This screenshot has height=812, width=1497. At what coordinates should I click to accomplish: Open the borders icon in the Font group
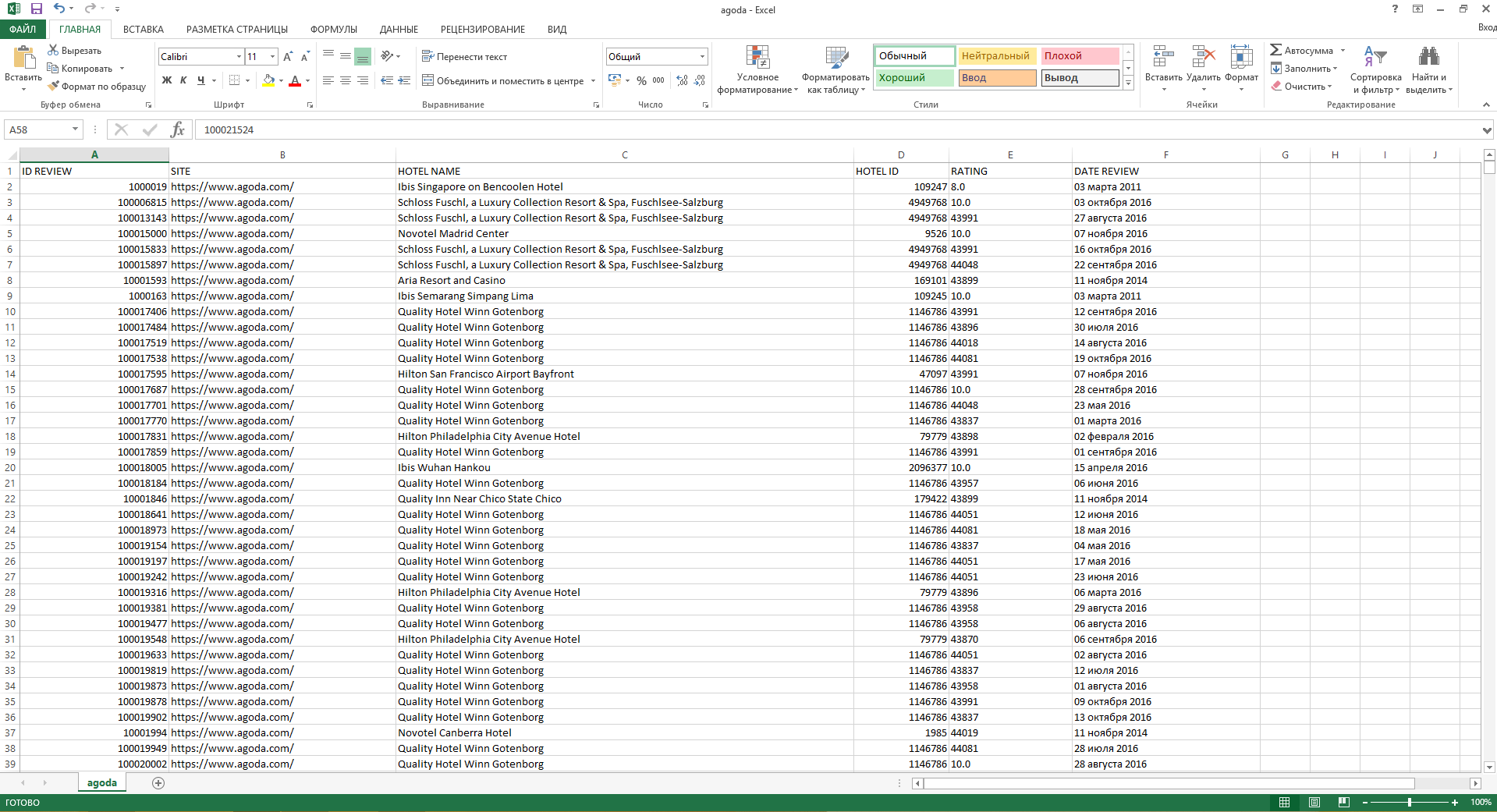234,80
